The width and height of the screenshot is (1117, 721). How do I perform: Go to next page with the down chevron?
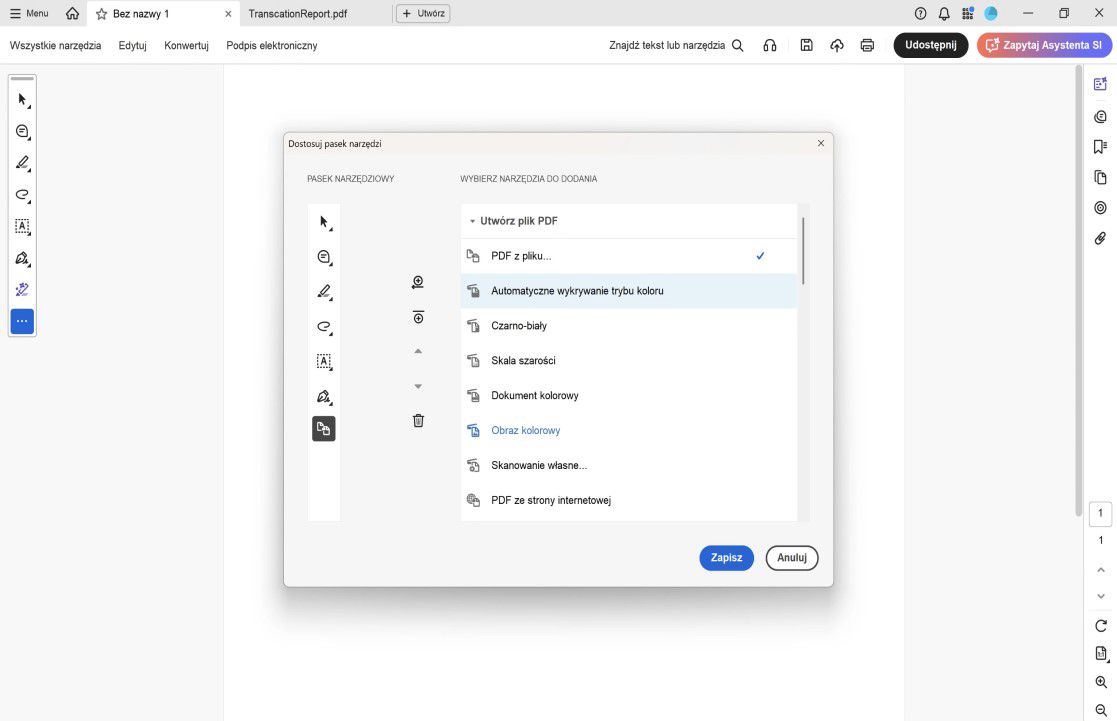[x=1101, y=596]
